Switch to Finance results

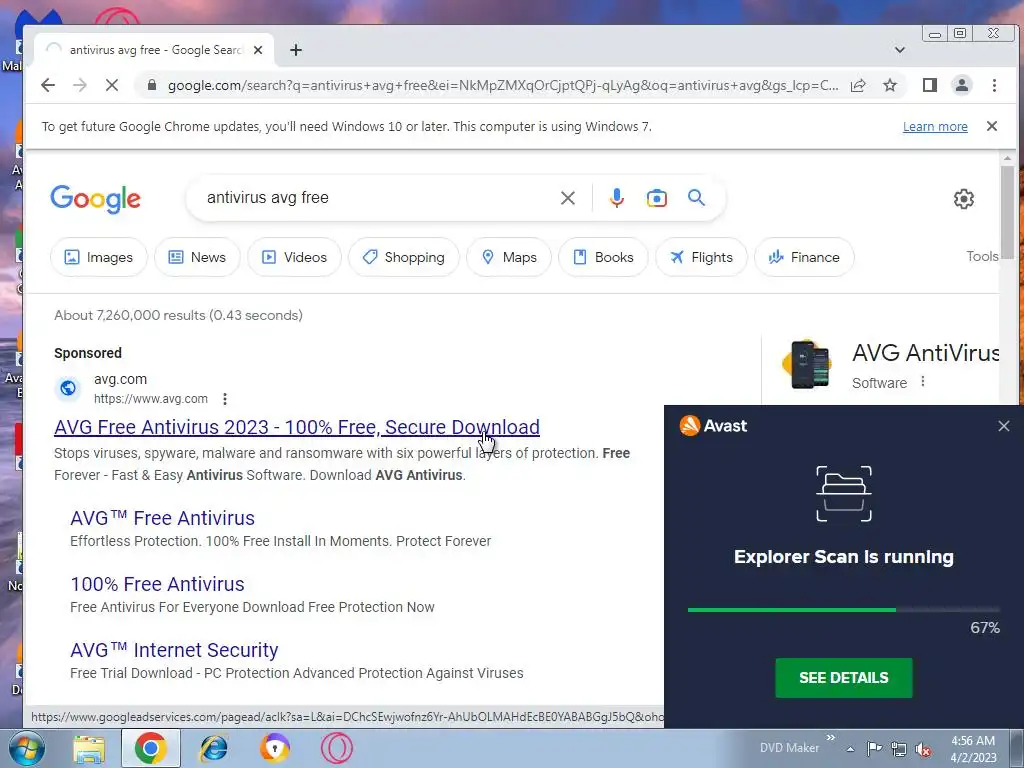point(804,257)
